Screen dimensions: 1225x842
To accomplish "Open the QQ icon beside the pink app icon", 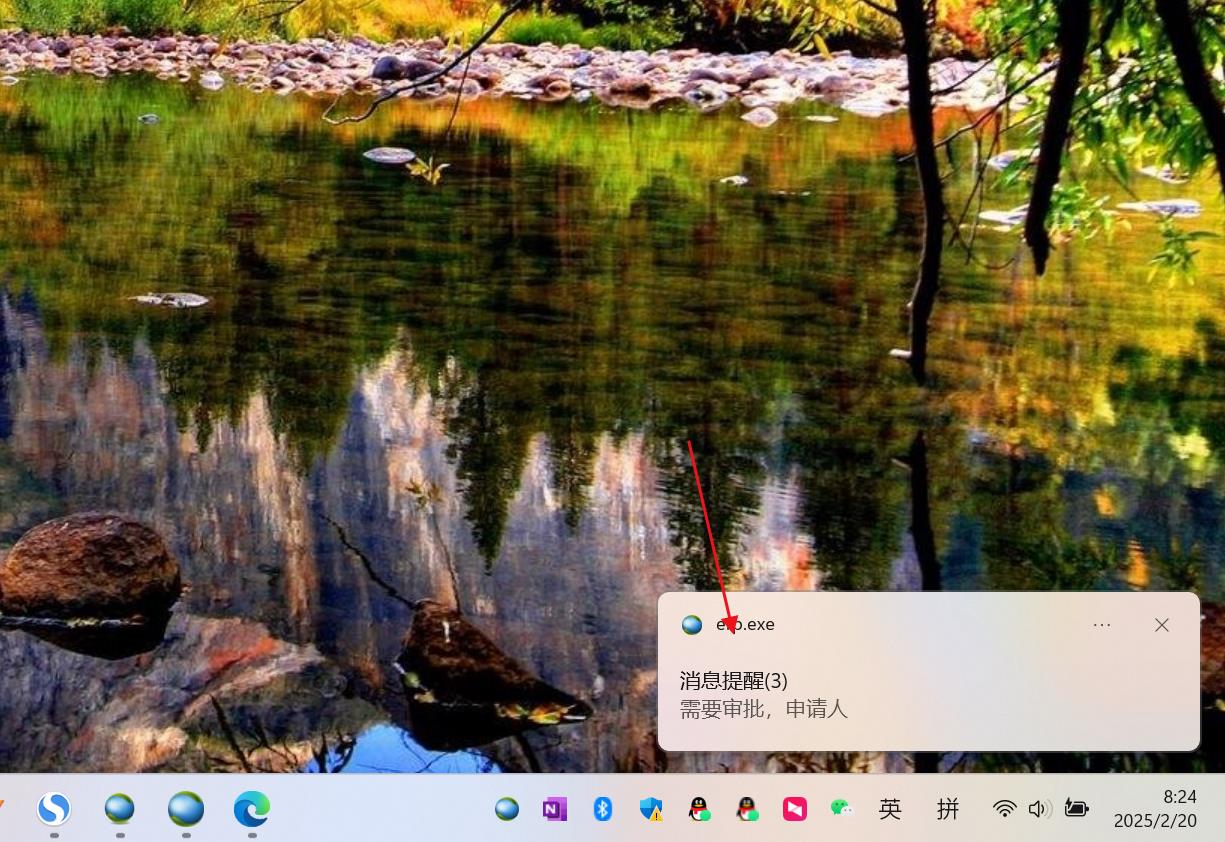I will click(747, 809).
